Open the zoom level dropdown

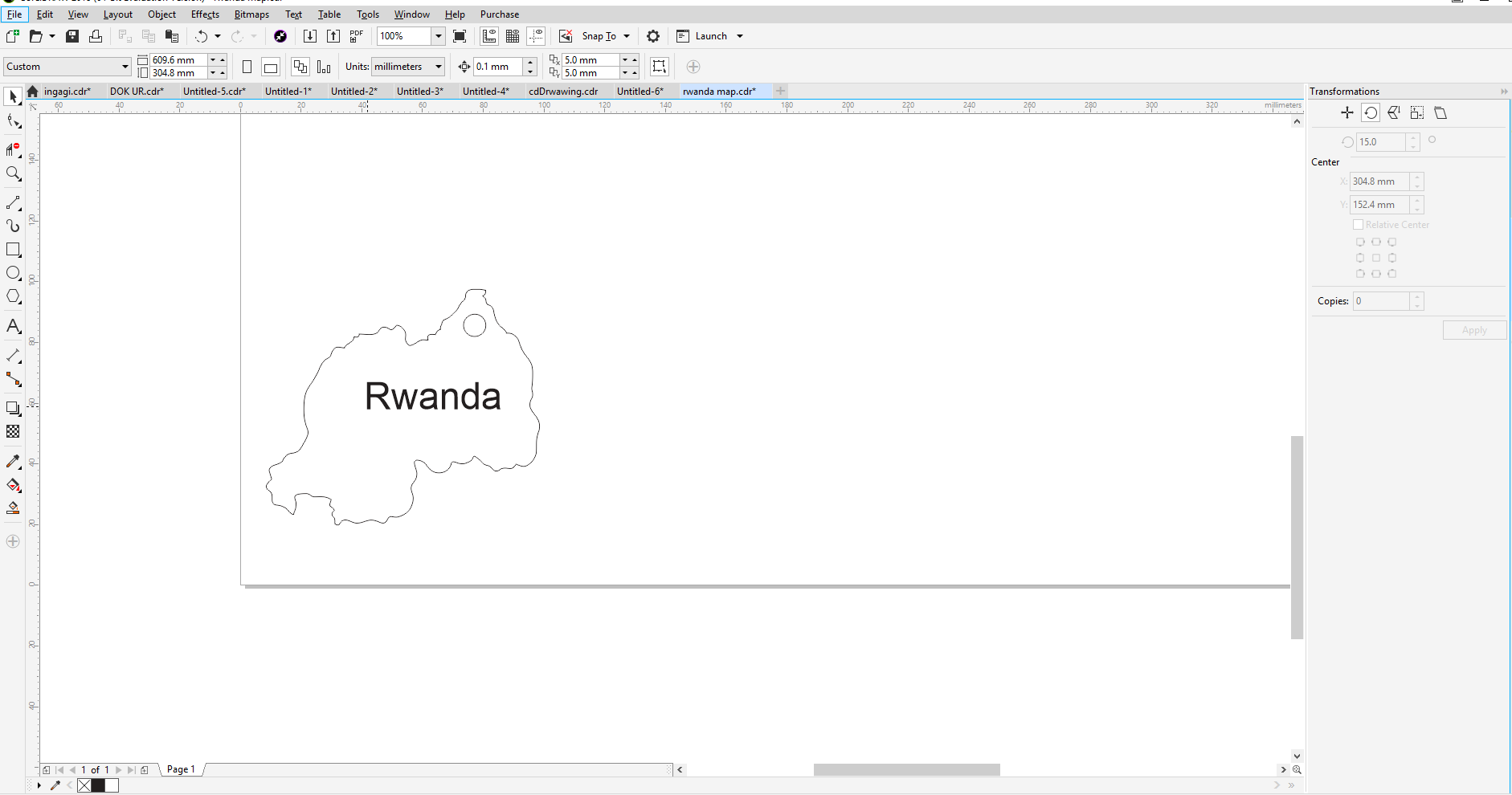pyautogui.click(x=439, y=36)
